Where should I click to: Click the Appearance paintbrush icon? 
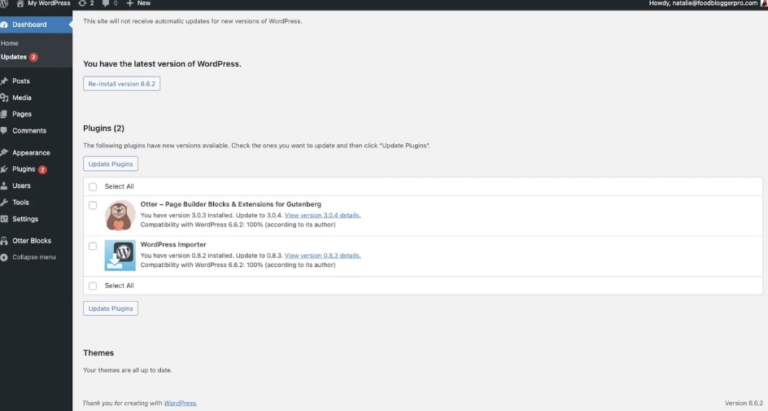click(5, 153)
